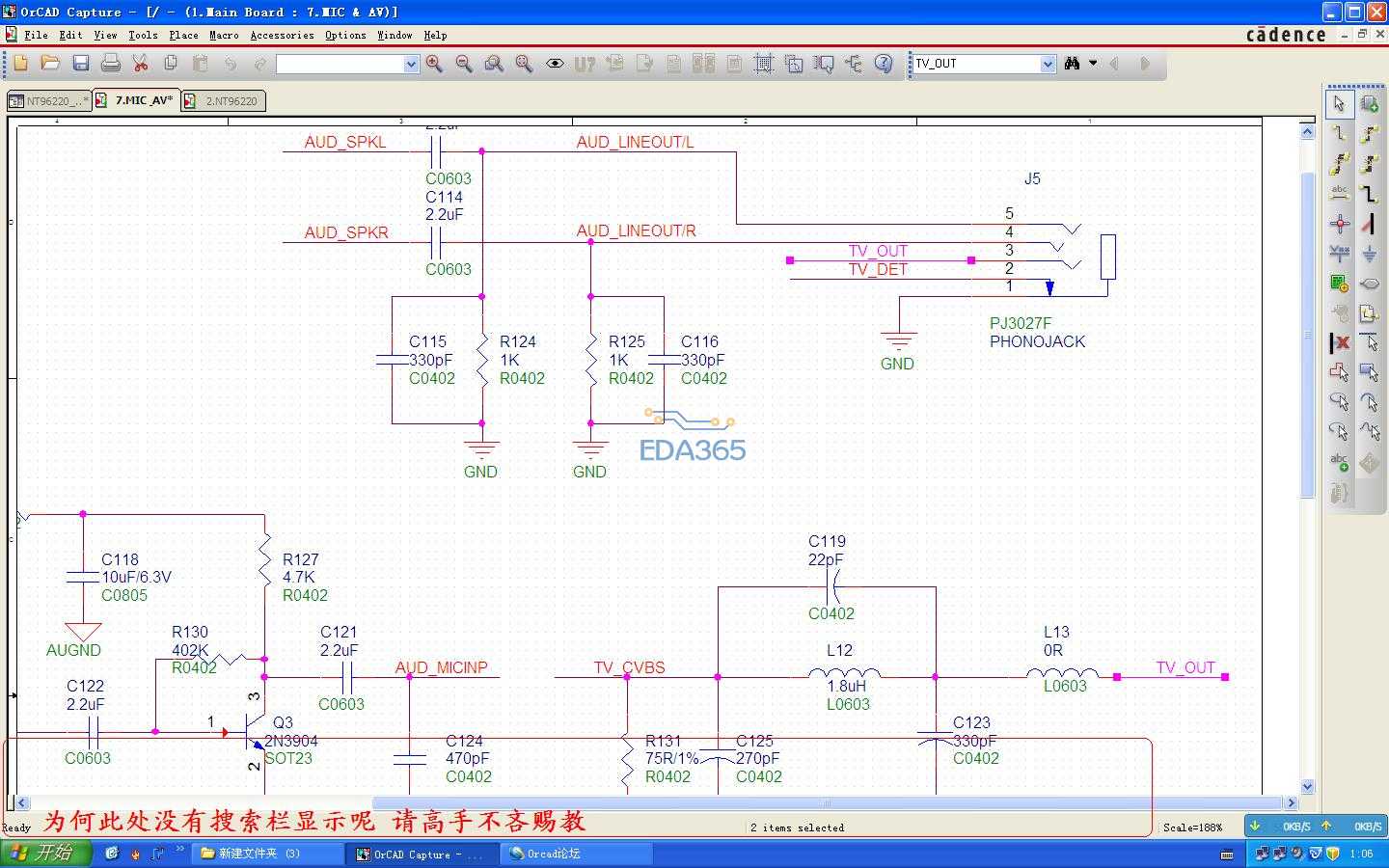Select the Place Bus Entry tool
Image resolution: width=1389 pixels, height=868 pixels.
(1370, 224)
